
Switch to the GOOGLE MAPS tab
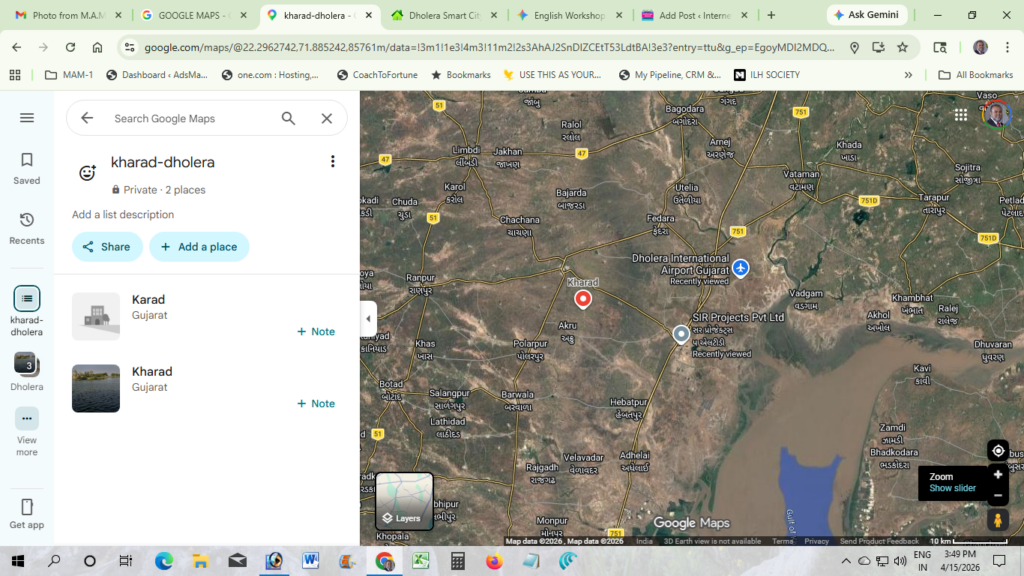194,15
